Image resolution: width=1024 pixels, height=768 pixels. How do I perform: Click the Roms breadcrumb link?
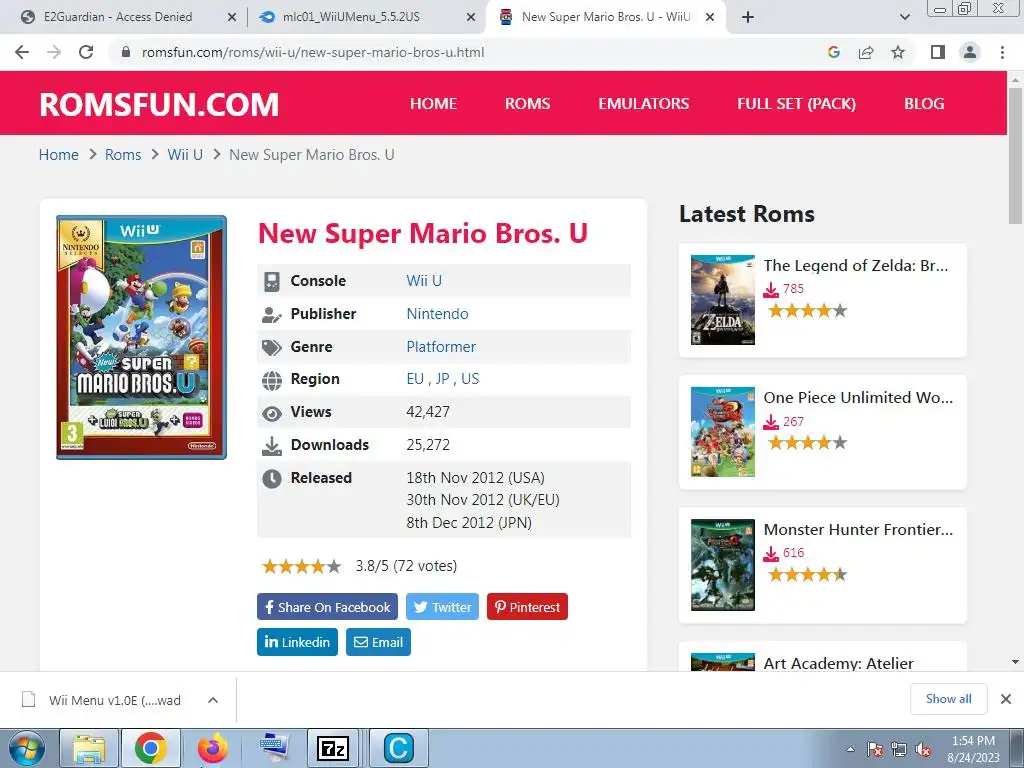tap(123, 155)
